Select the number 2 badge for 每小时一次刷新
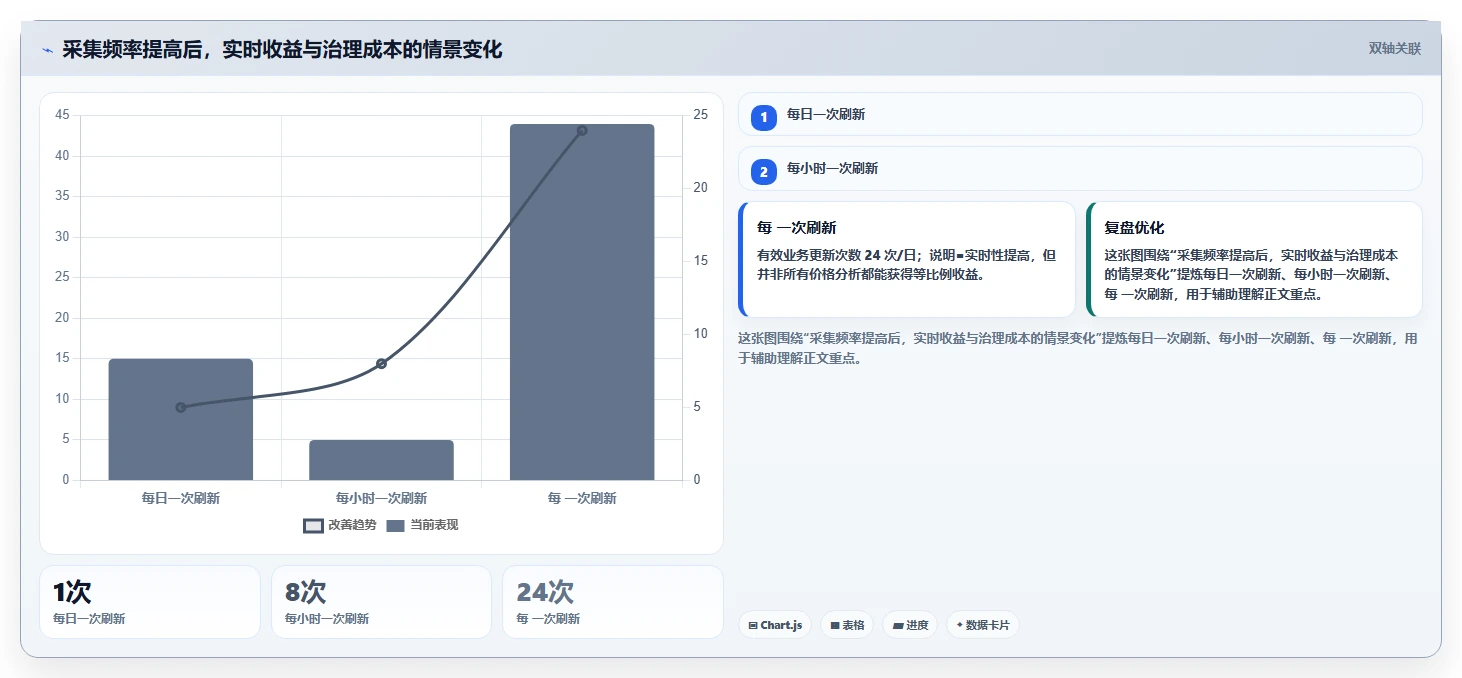1462x678 pixels. (x=764, y=172)
